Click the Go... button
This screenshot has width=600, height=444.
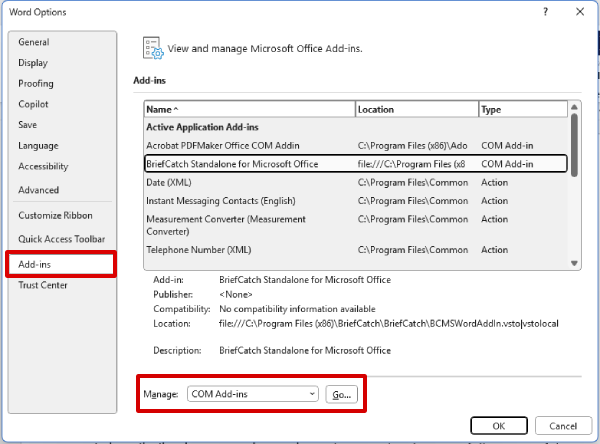342,394
